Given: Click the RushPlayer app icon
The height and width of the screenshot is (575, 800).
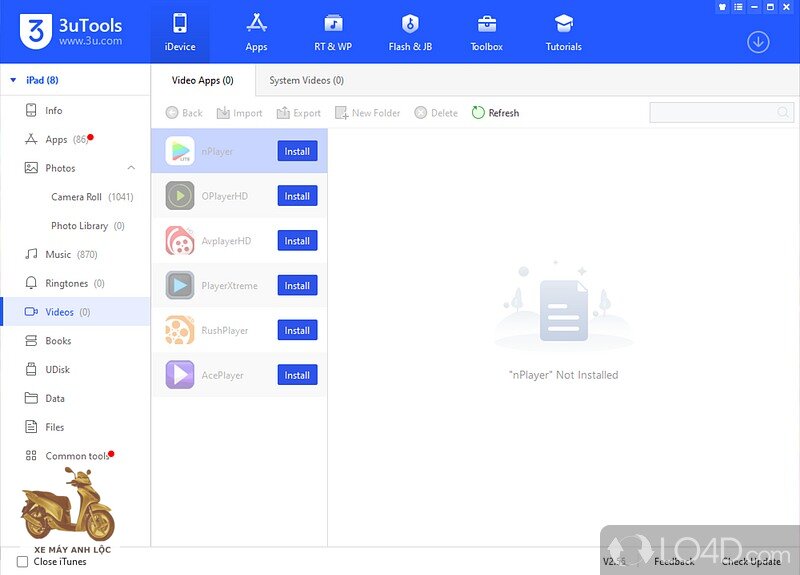Looking at the screenshot, I should pyautogui.click(x=180, y=330).
